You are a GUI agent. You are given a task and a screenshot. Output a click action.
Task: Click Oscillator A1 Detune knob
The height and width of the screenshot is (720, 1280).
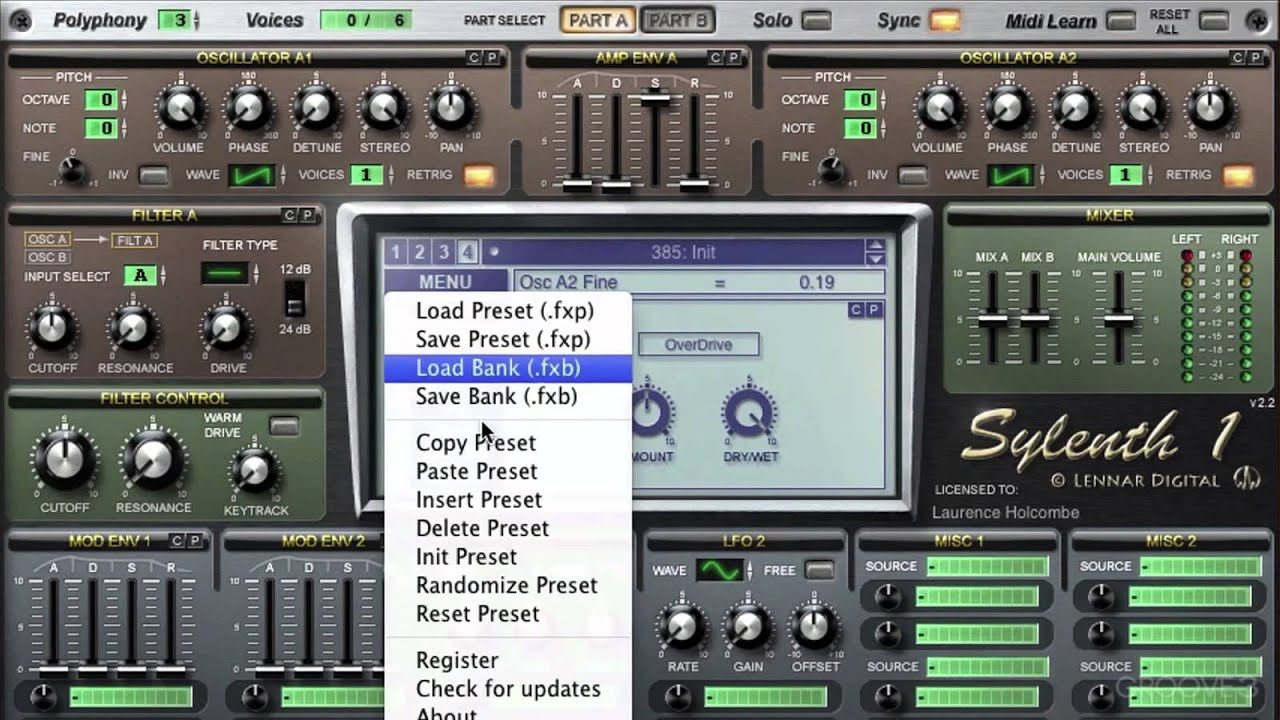(316, 108)
